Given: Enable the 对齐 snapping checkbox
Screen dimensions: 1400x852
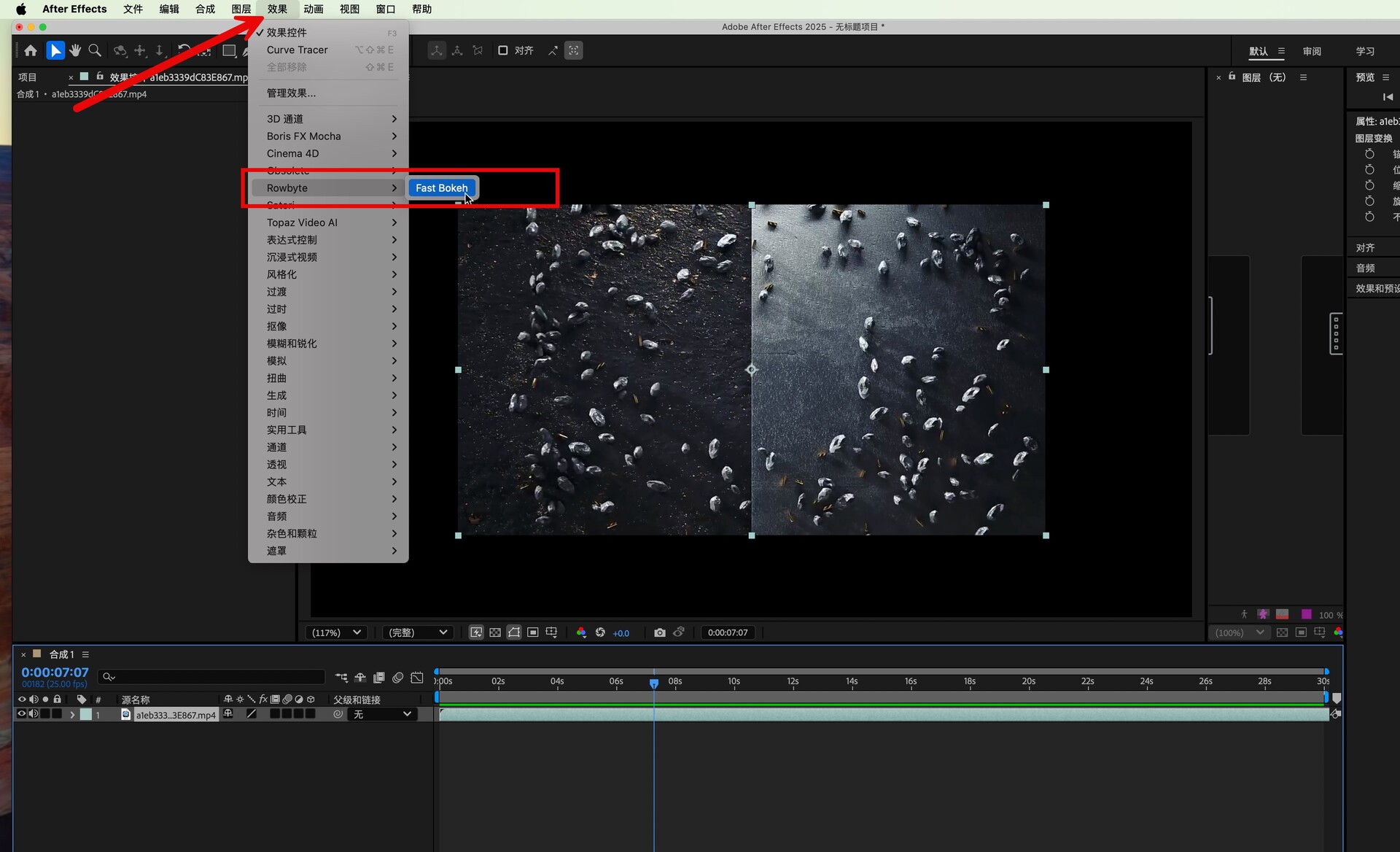Looking at the screenshot, I should point(502,50).
